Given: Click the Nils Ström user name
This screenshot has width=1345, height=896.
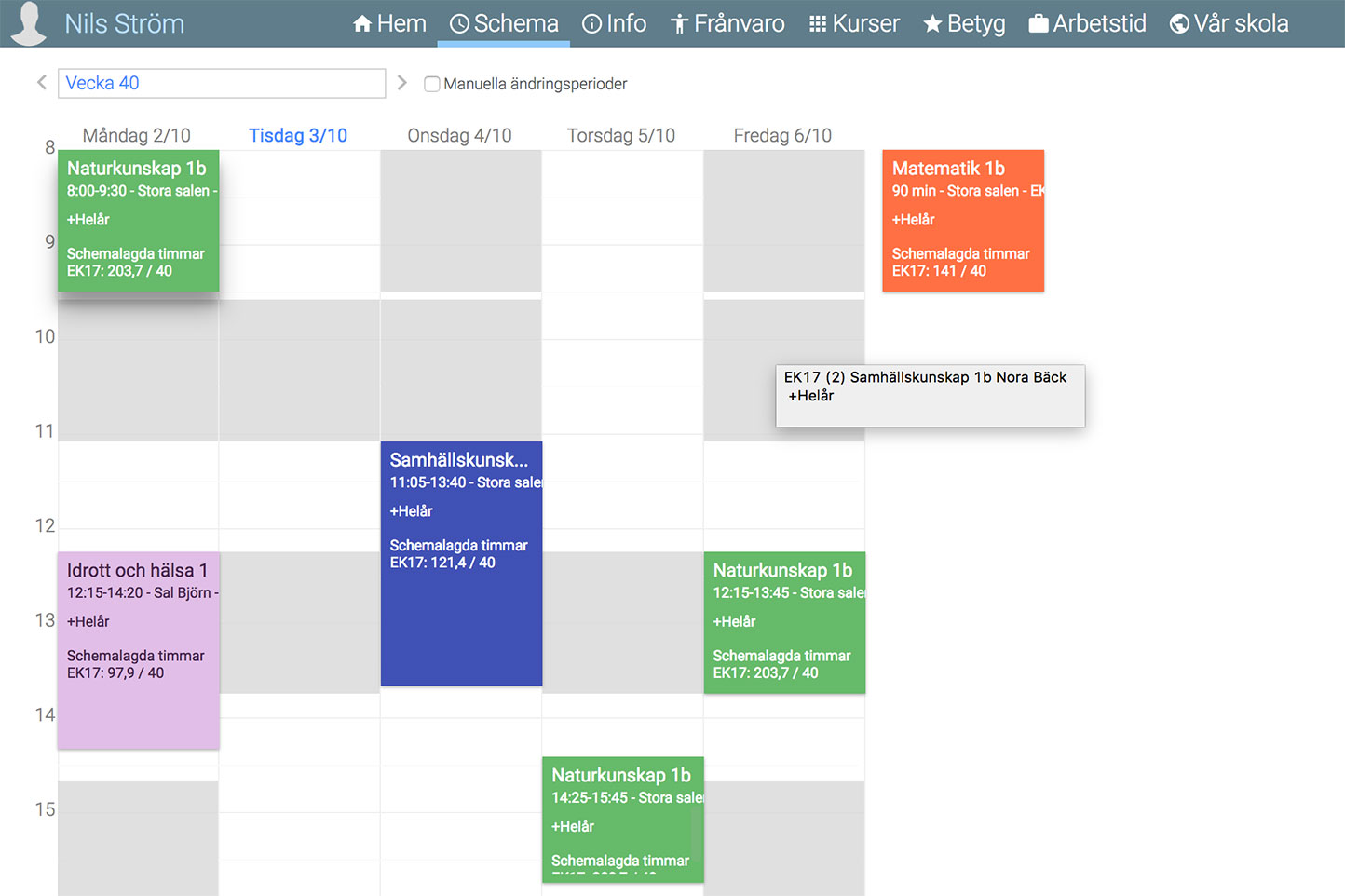Looking at the screenshot, I should click(125, 23).
